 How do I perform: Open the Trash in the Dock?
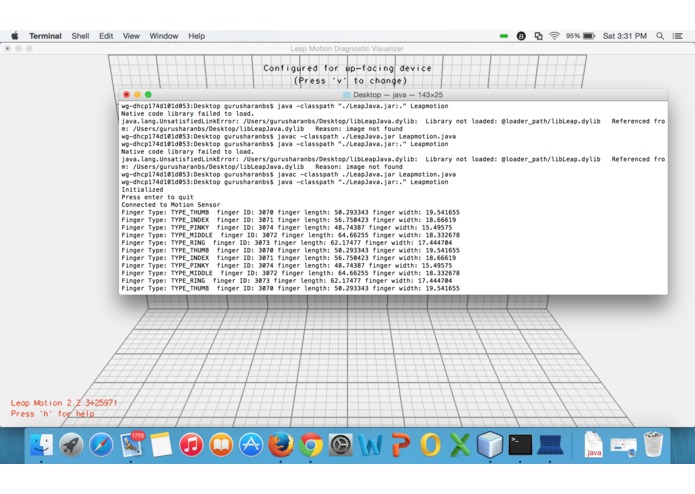(x=653, y=444)
